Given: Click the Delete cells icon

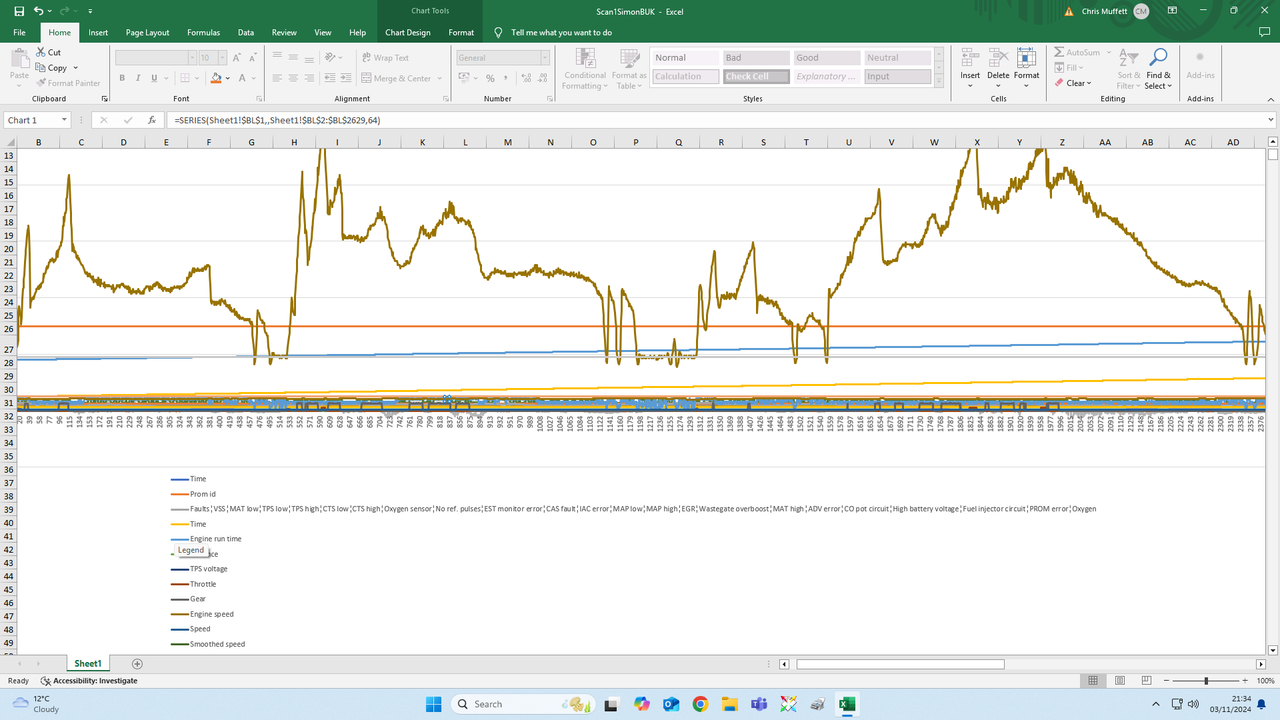Looking at the screenshot, I should (998, 56).
